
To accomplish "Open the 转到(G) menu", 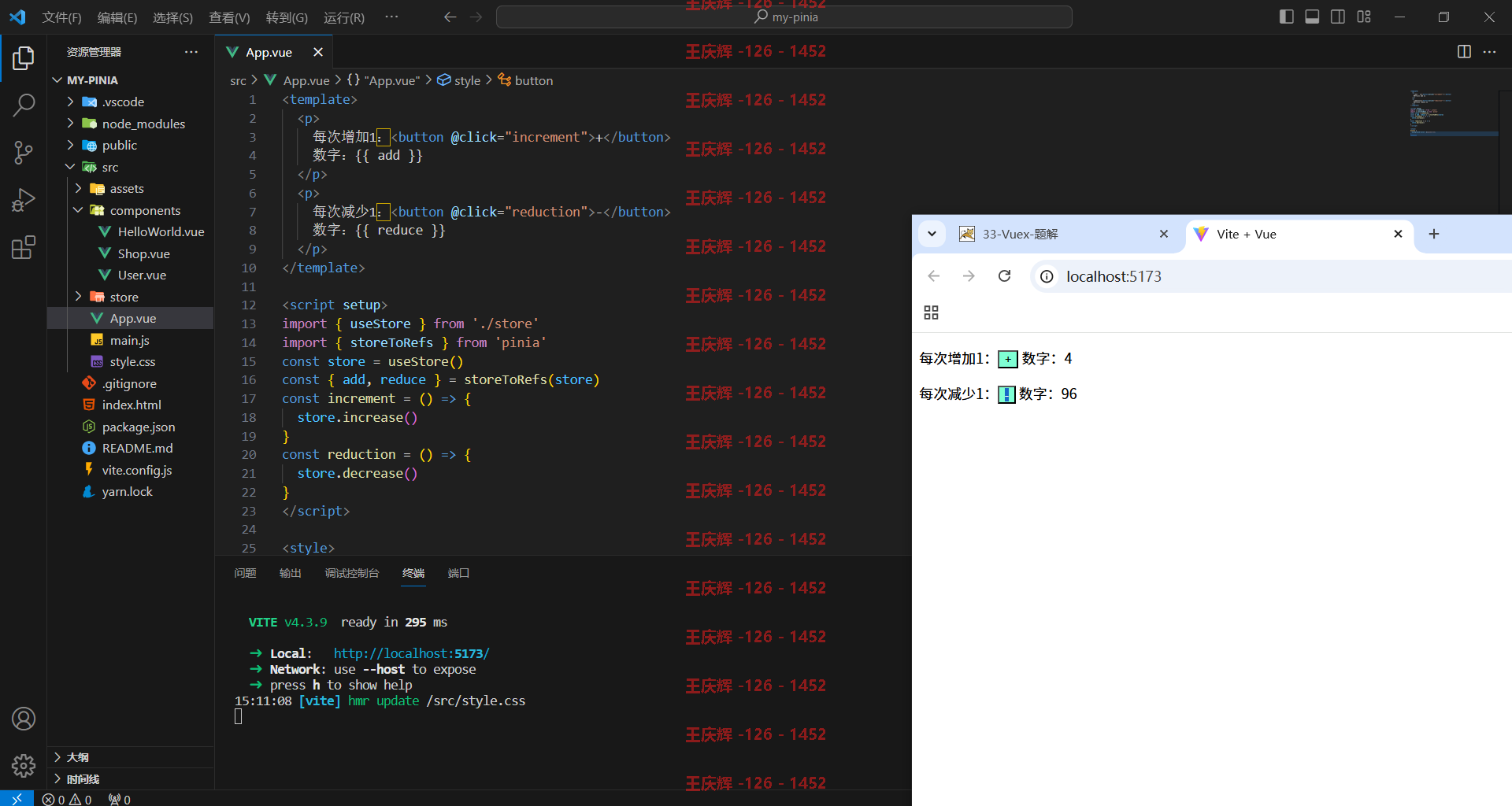I will pyautogui.click(x=287, y=17).
